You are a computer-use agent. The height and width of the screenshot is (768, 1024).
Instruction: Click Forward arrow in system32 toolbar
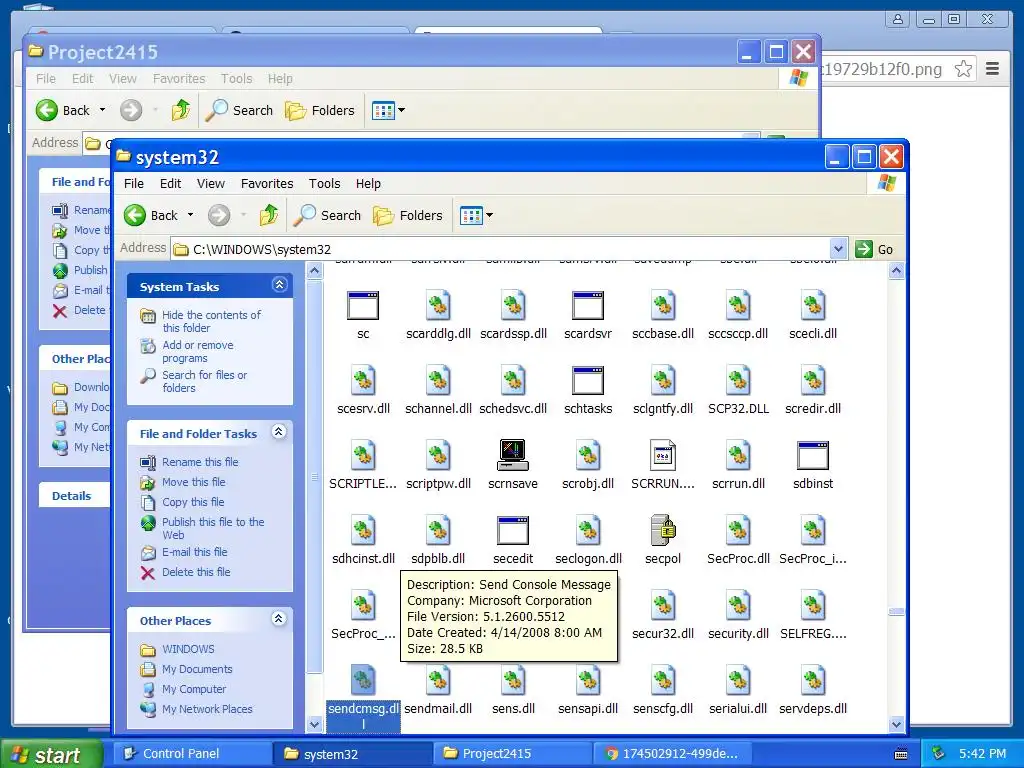(x=219, y=215)
